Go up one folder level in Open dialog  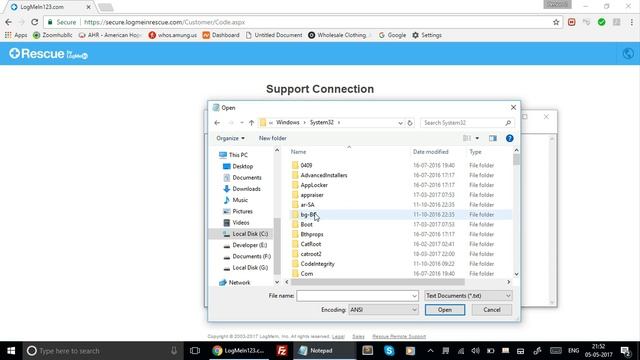pos(251,122)
